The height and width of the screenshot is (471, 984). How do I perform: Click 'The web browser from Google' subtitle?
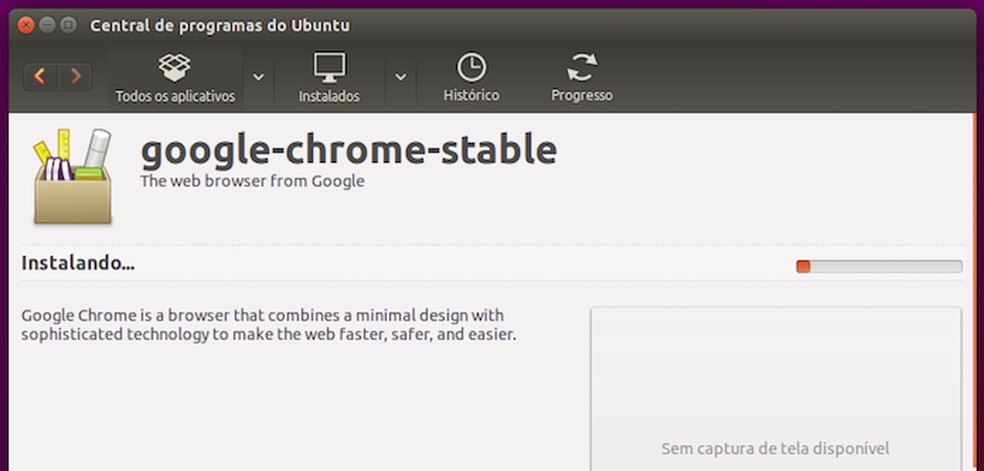[x=252, y=181]
